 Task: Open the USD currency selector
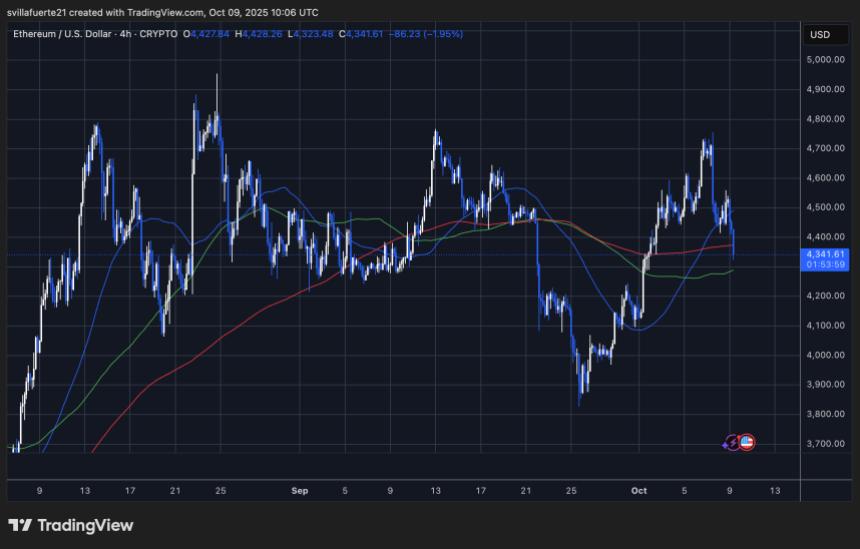click(x=820, y=35)
